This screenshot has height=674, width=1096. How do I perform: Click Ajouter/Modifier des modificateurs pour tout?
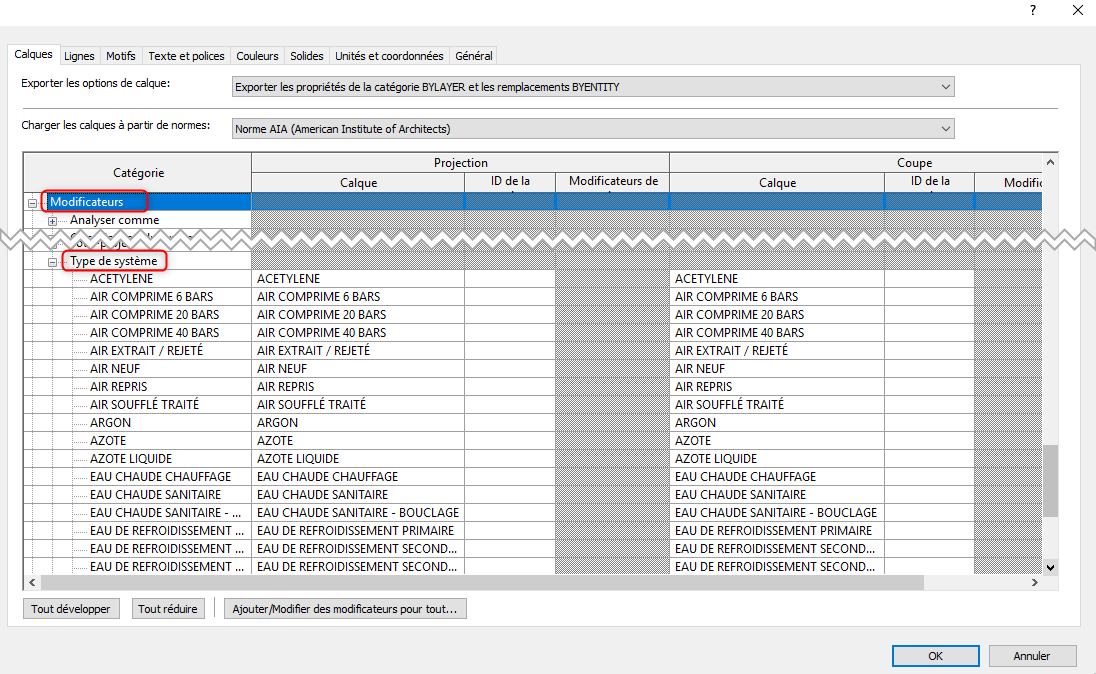pyautogui.click(x=345, y=608)
